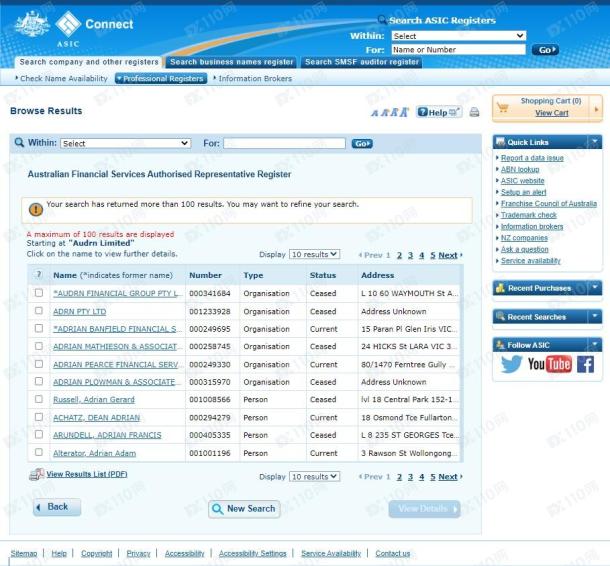This screenshot has width=610, height=566.
Task: Tick the checkbox for ADRN PTY LTD
Action: point(39,311)
